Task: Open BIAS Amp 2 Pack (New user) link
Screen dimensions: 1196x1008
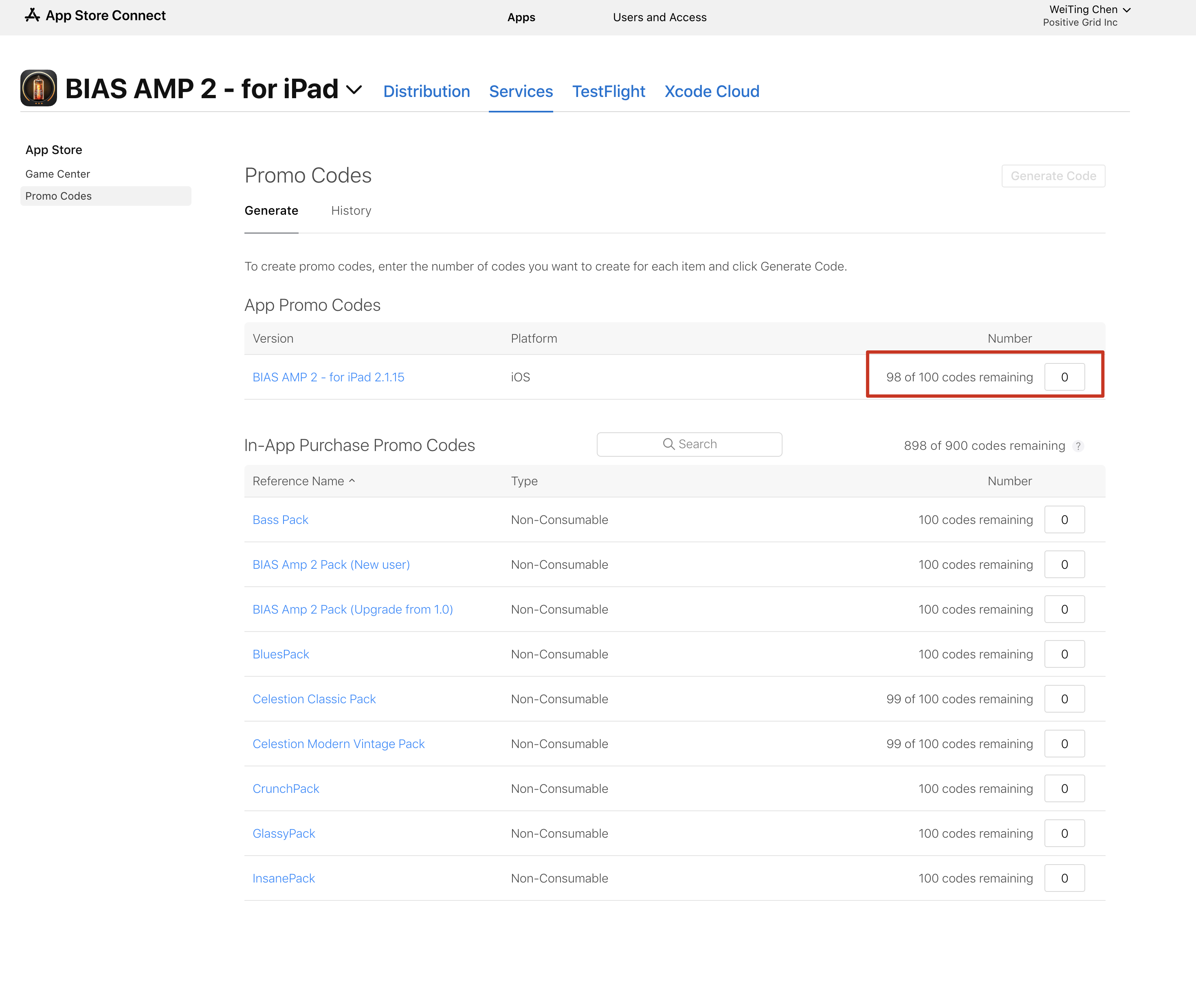Action: tap(331, 565)
